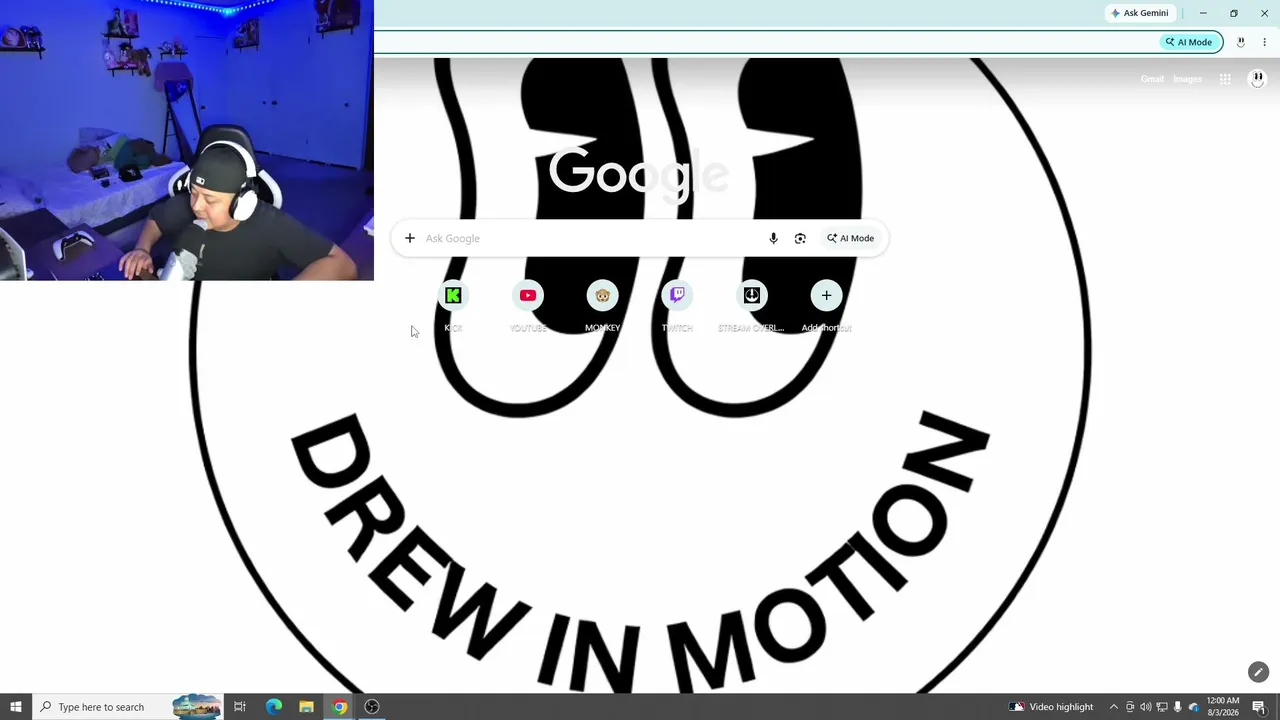Launch Microsoft Edge from the taskbar
Screen dimensions: 1280x720
[274, 707]
